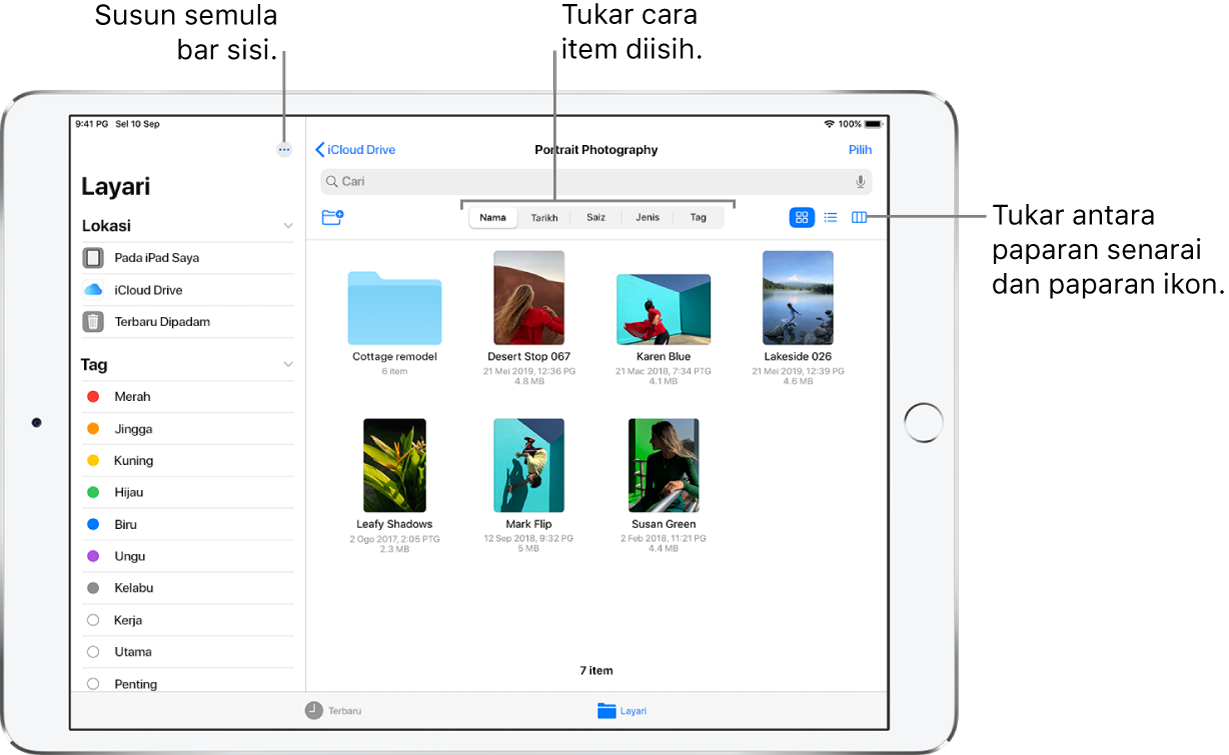The width and height of the screenshot is (1229, 755).
Task: Tap the battery status icon
Action: point(873,124)
